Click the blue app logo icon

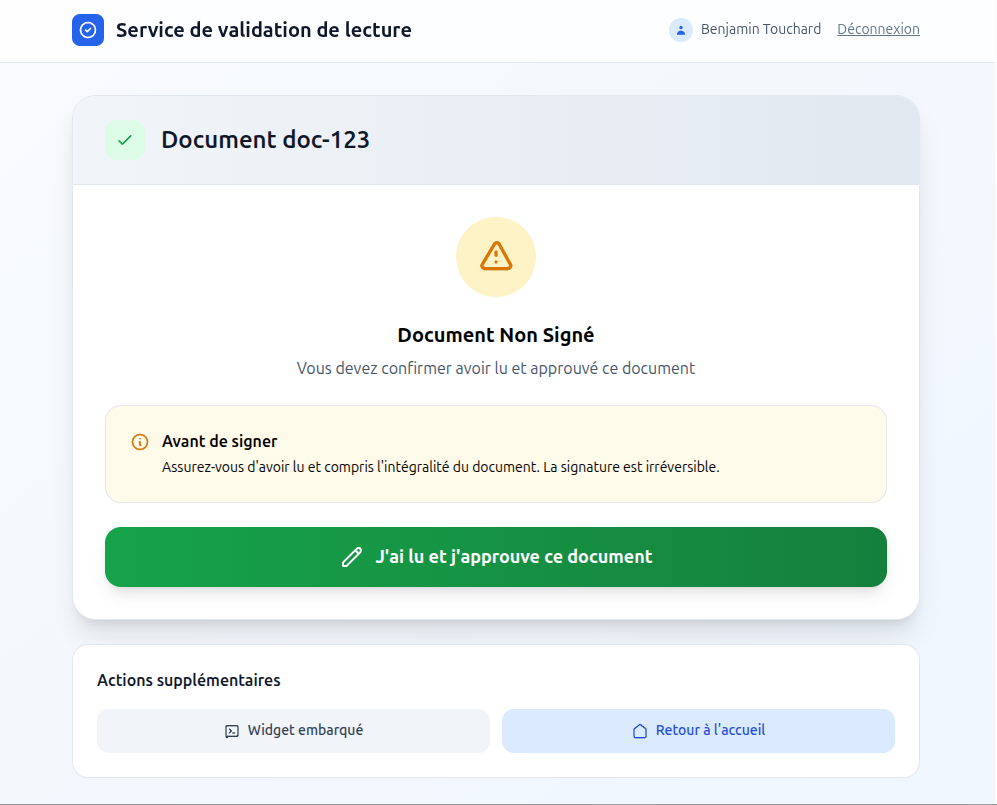(88, 30)
